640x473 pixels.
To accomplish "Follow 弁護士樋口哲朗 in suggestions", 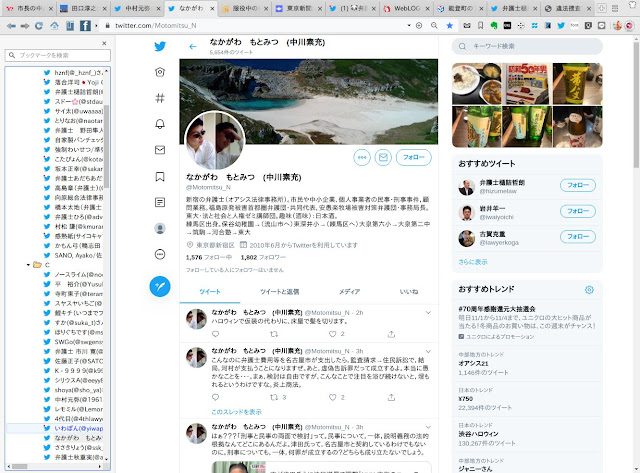I will [578, 185].
